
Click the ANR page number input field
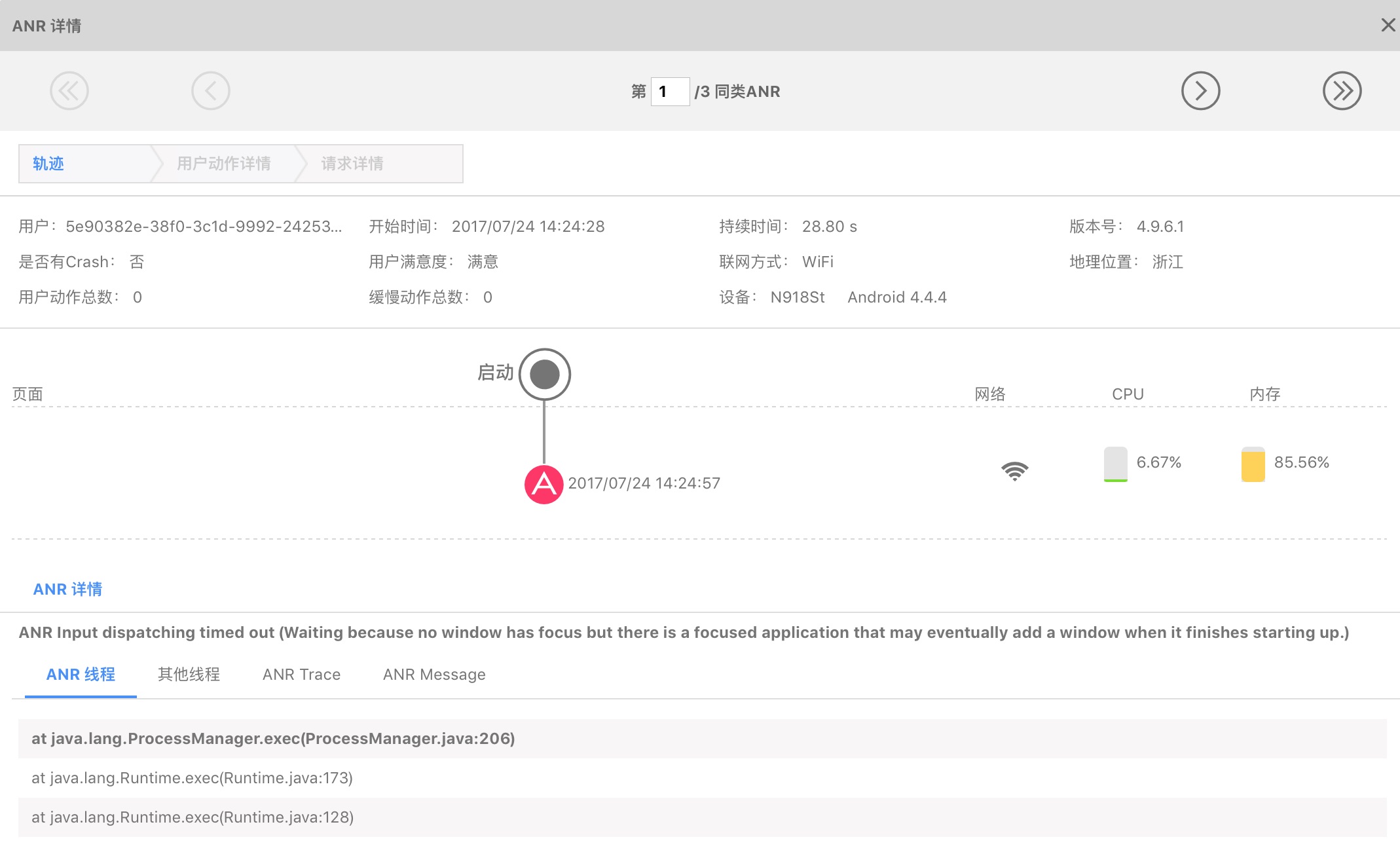coord(670,92)
